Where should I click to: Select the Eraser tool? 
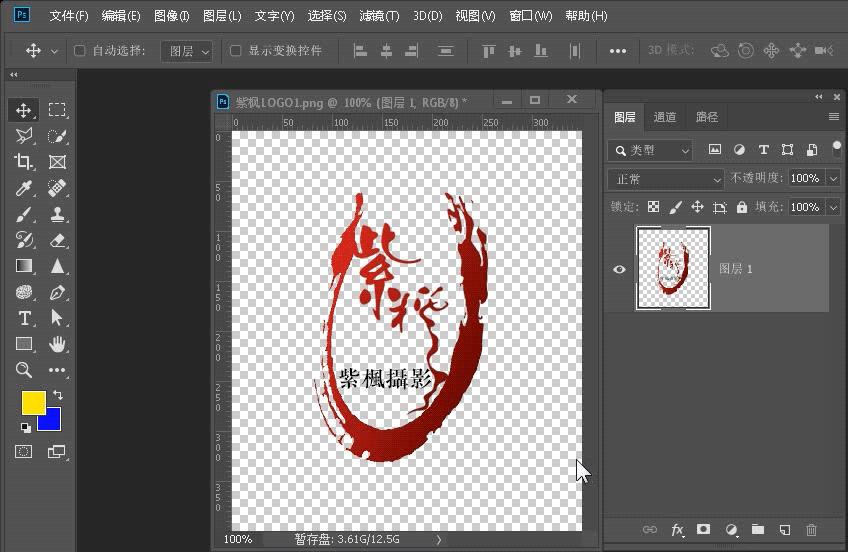coord(57,240)
